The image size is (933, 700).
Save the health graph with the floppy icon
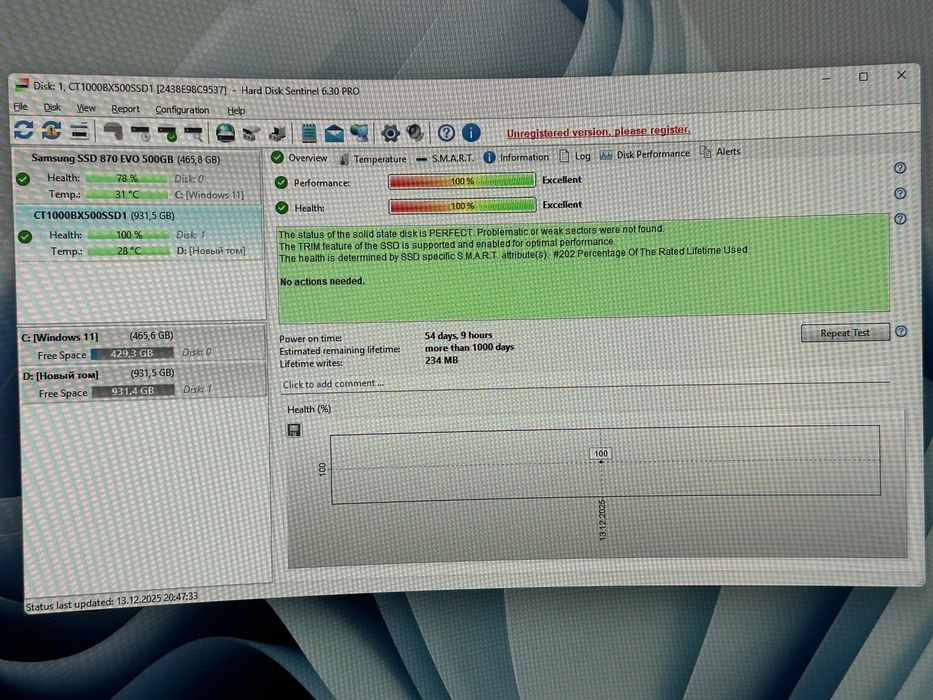click(x=294, y=430)
